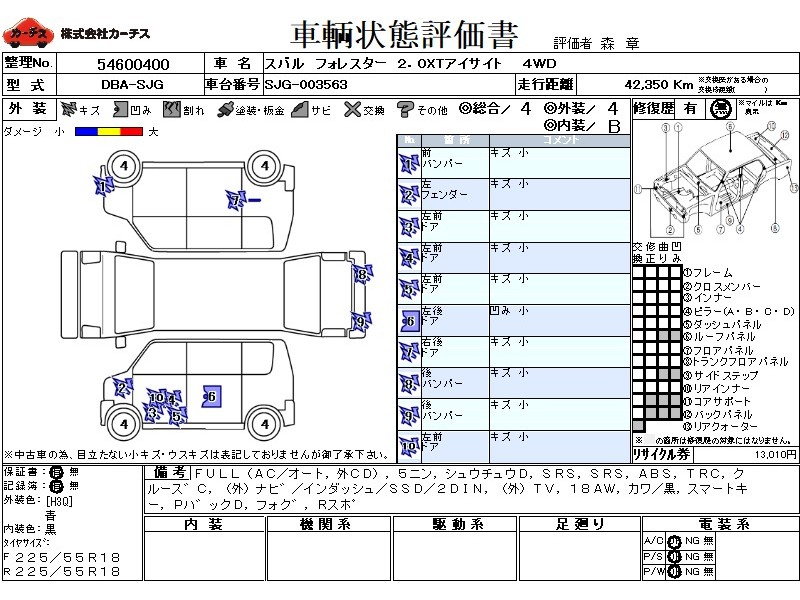Click the exterior color code [H3Q]
This screenshot has width=800, height=600.
pyautogui.click(x=59, y=501)
